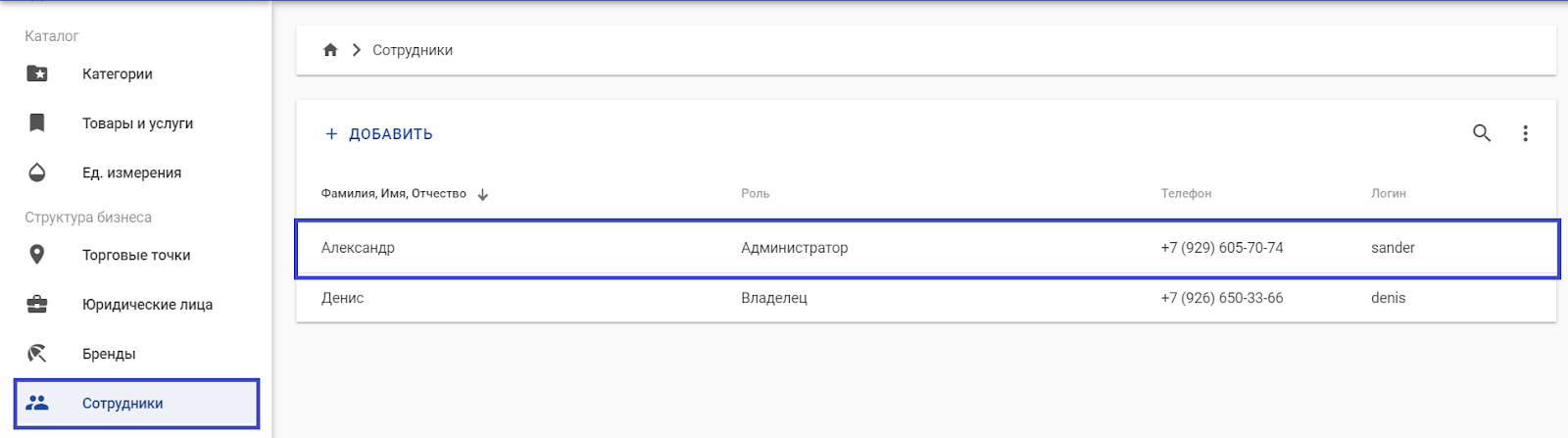The image size is (1568, 438).
Task: Click the Роль column header
Action: [x=755, y=194]
